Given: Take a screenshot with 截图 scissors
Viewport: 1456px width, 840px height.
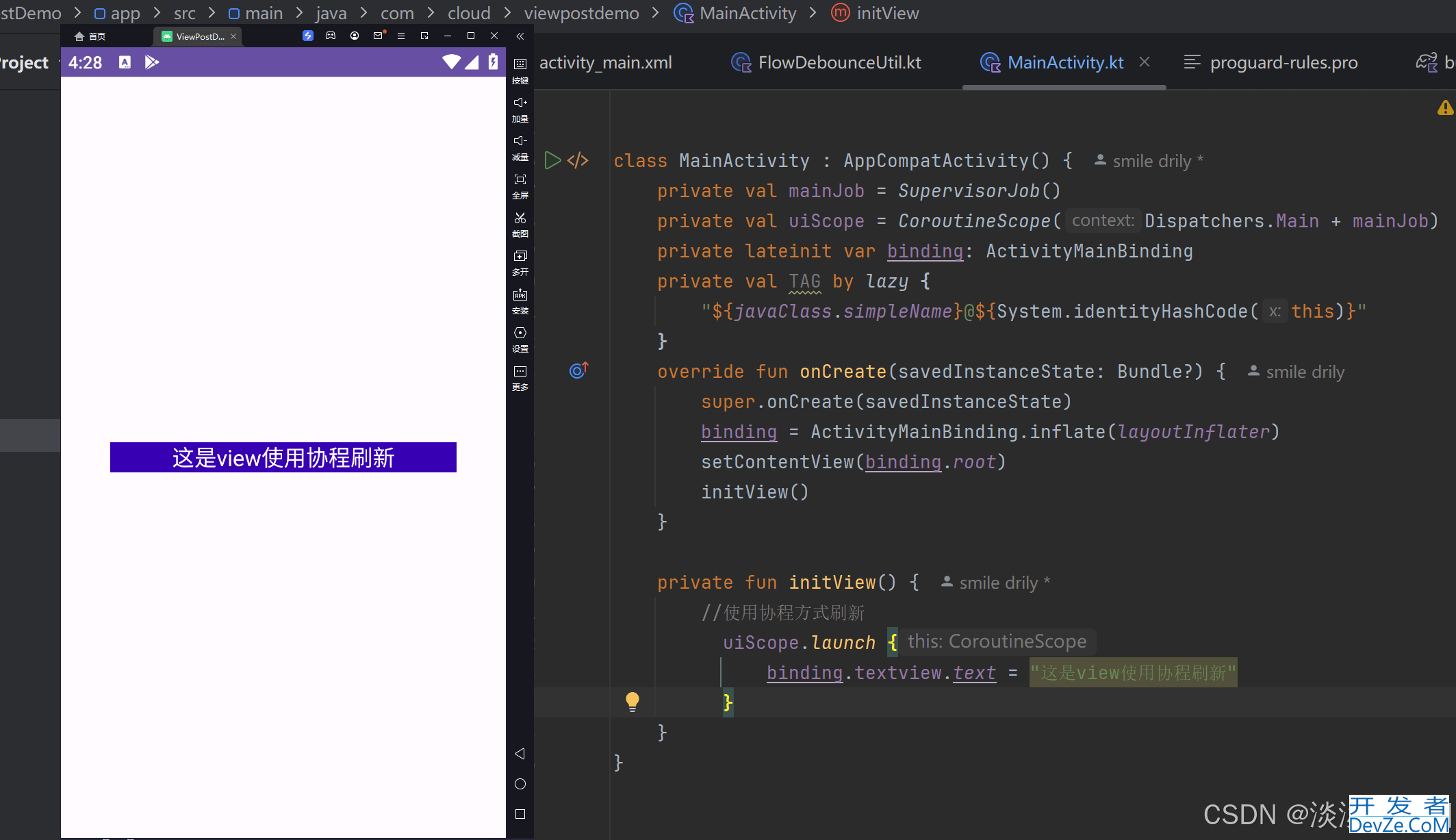Looking at the screenshot, I should coord(520,225).
